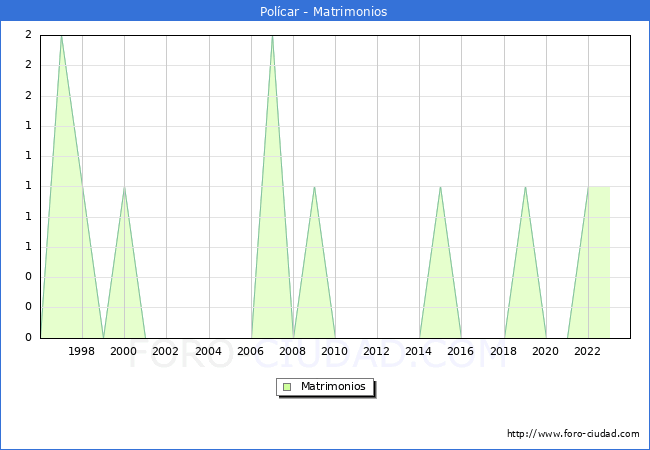Viewport: 650px width, 450px height.
Task: Select the 2014 x-axis label
Action: (x=418, y=351)
